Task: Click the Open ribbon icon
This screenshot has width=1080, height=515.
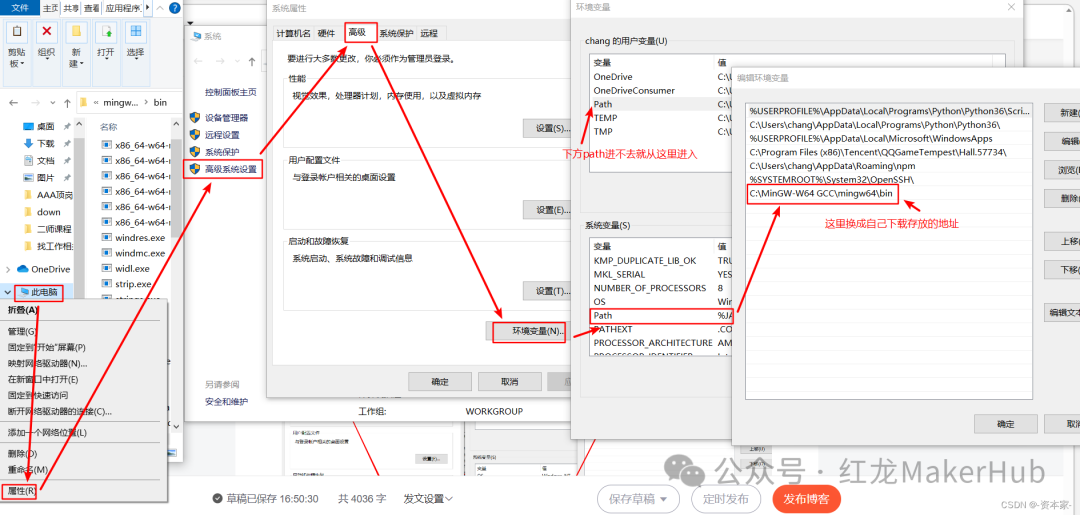Action: [106, 31]
